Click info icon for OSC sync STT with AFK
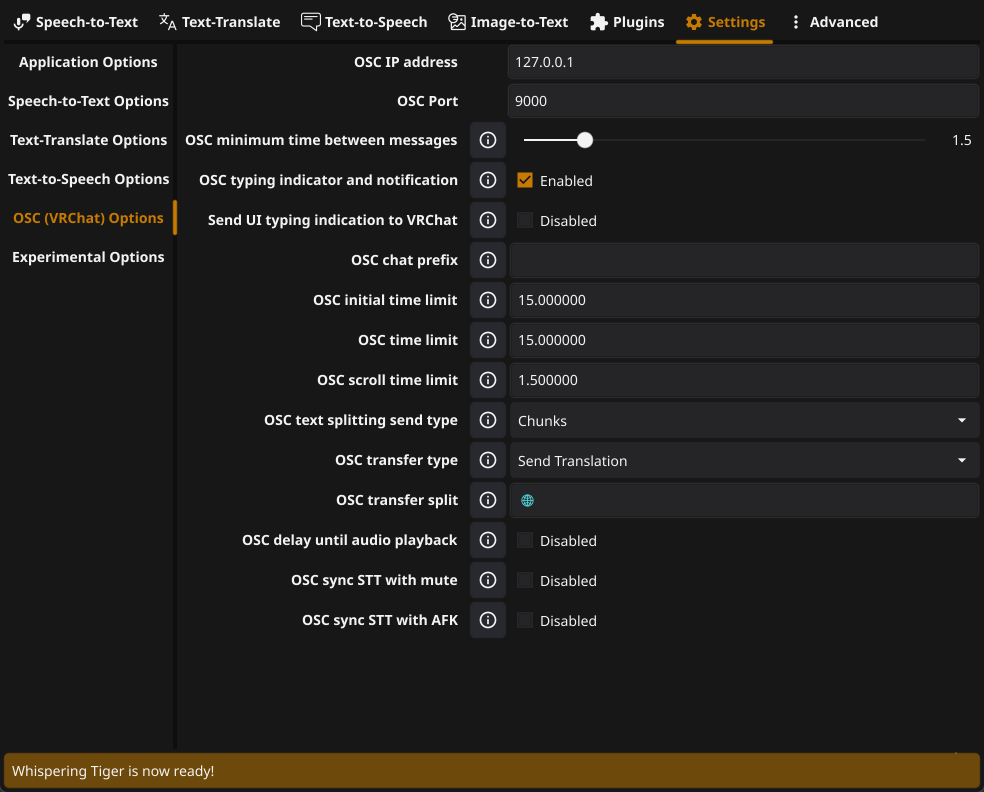 coord(488,620)
